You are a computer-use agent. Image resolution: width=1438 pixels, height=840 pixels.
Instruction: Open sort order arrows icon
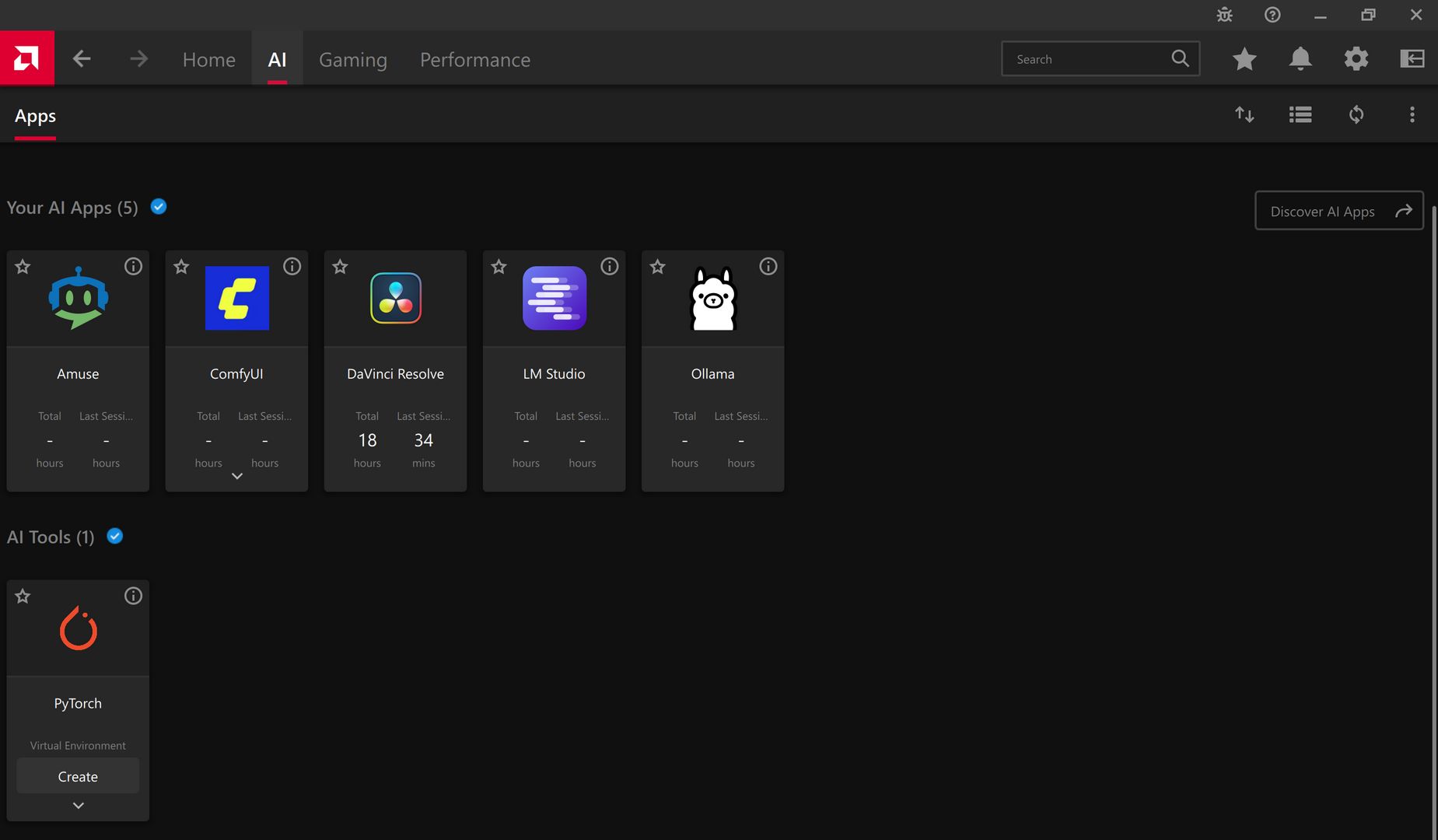(x=1244, y=115)
